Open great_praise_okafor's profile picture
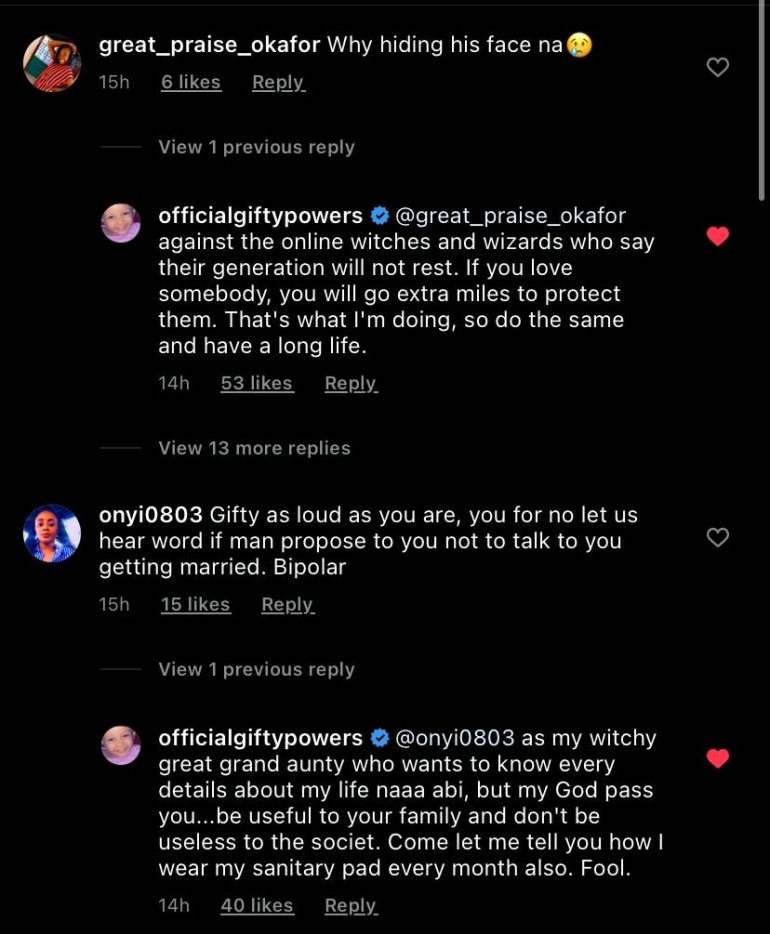770x934 pixels. tap(52, 63)
